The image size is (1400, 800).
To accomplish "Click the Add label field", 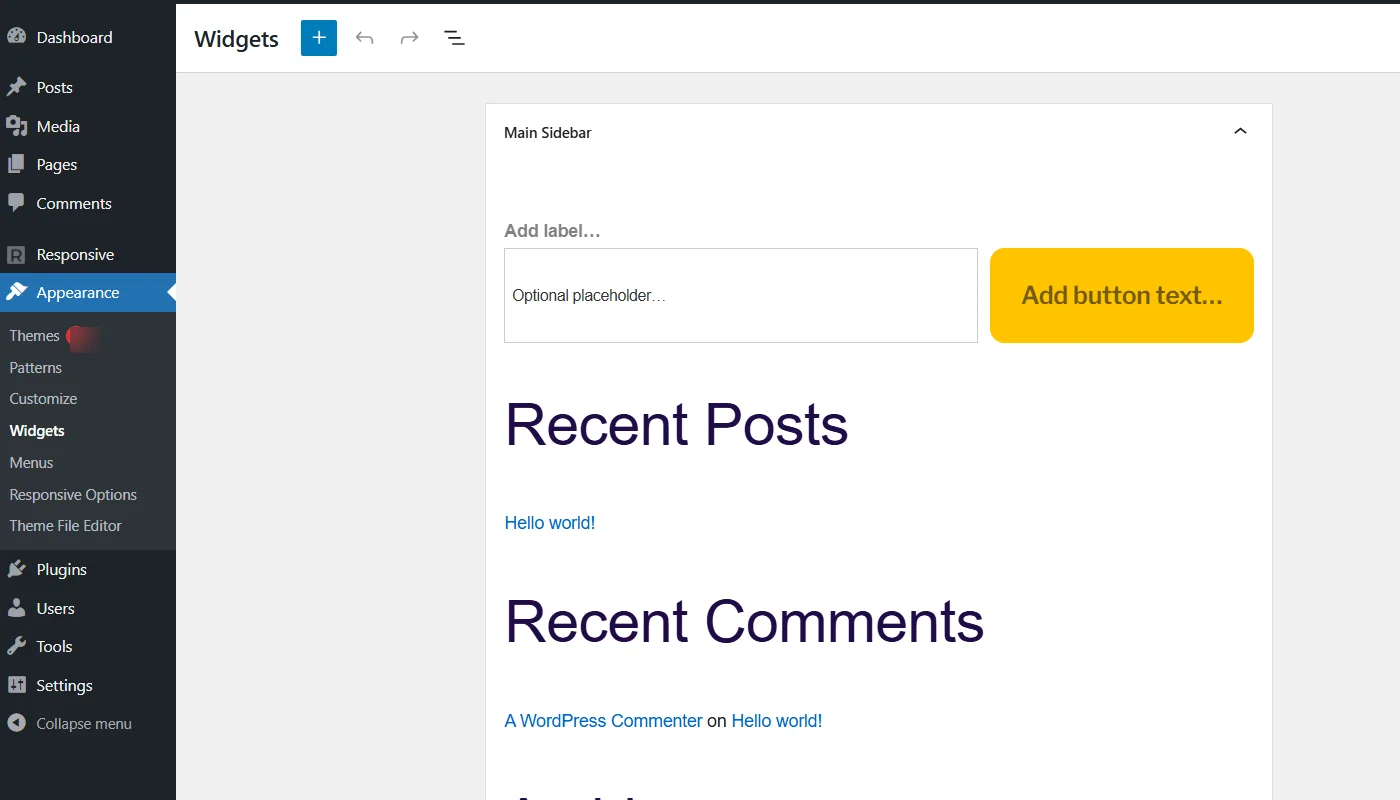I will pyautogui.click(x=553, y=231).
